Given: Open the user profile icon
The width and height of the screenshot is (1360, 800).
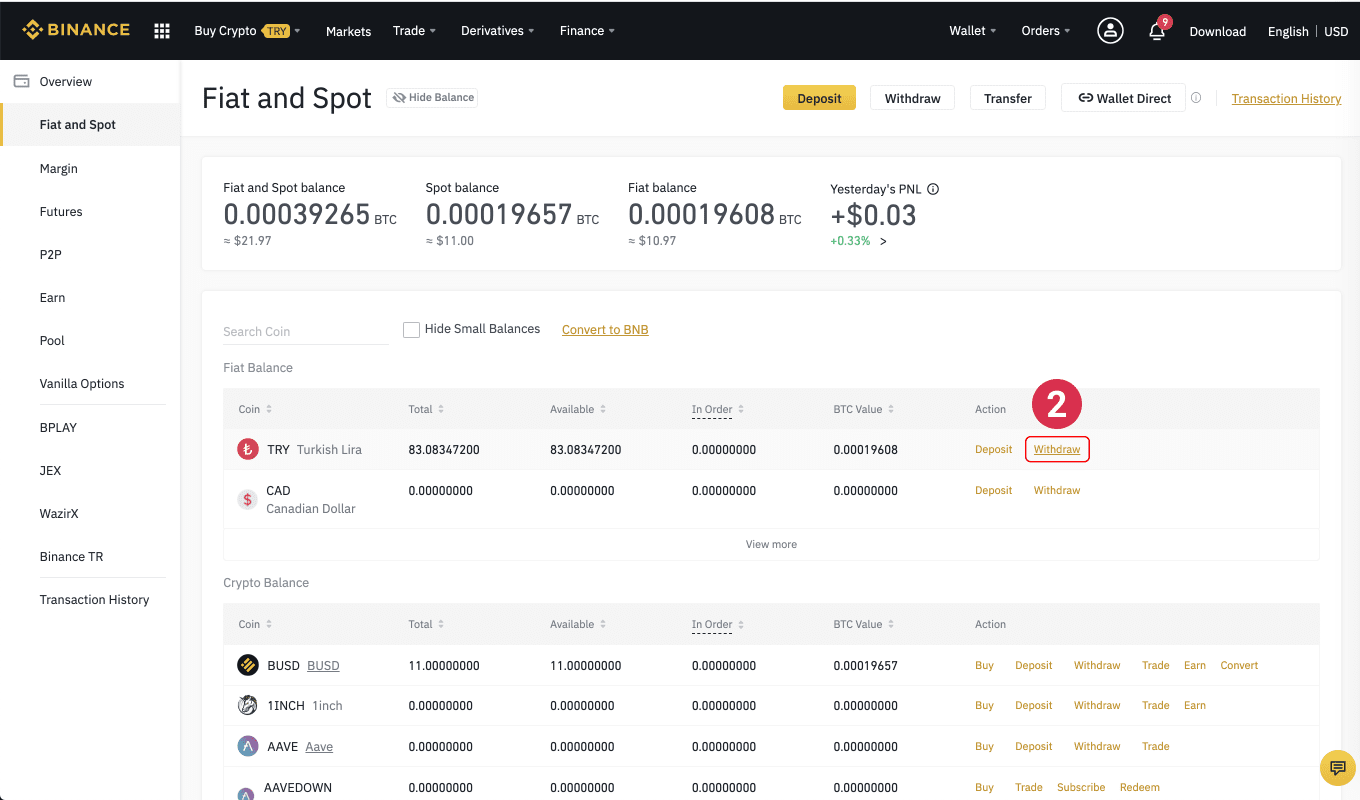Looking at the screenshot, I should click(1110, 31).
